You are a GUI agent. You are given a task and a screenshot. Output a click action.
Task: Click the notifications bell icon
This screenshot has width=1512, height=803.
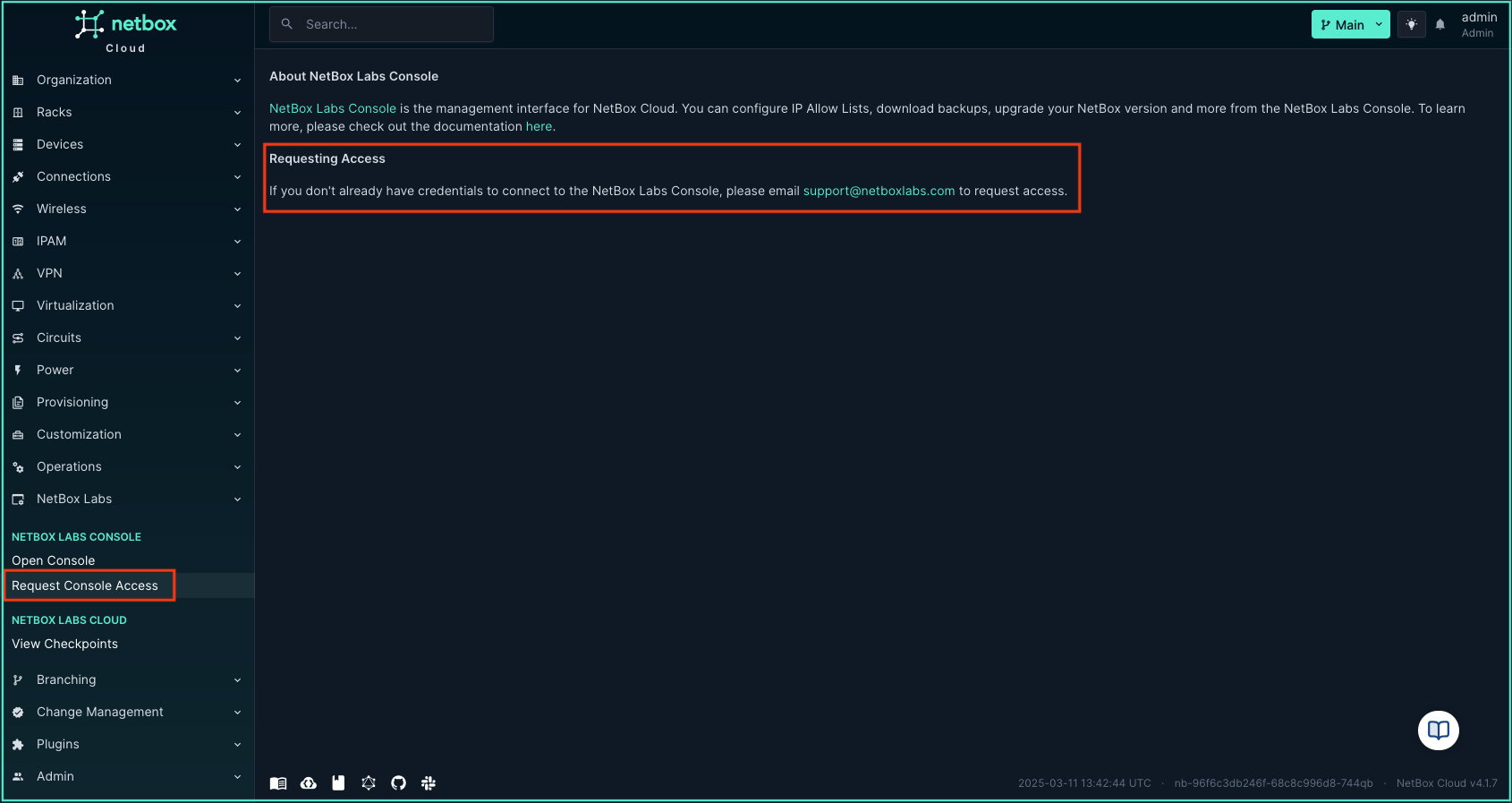pos(1440,25)
